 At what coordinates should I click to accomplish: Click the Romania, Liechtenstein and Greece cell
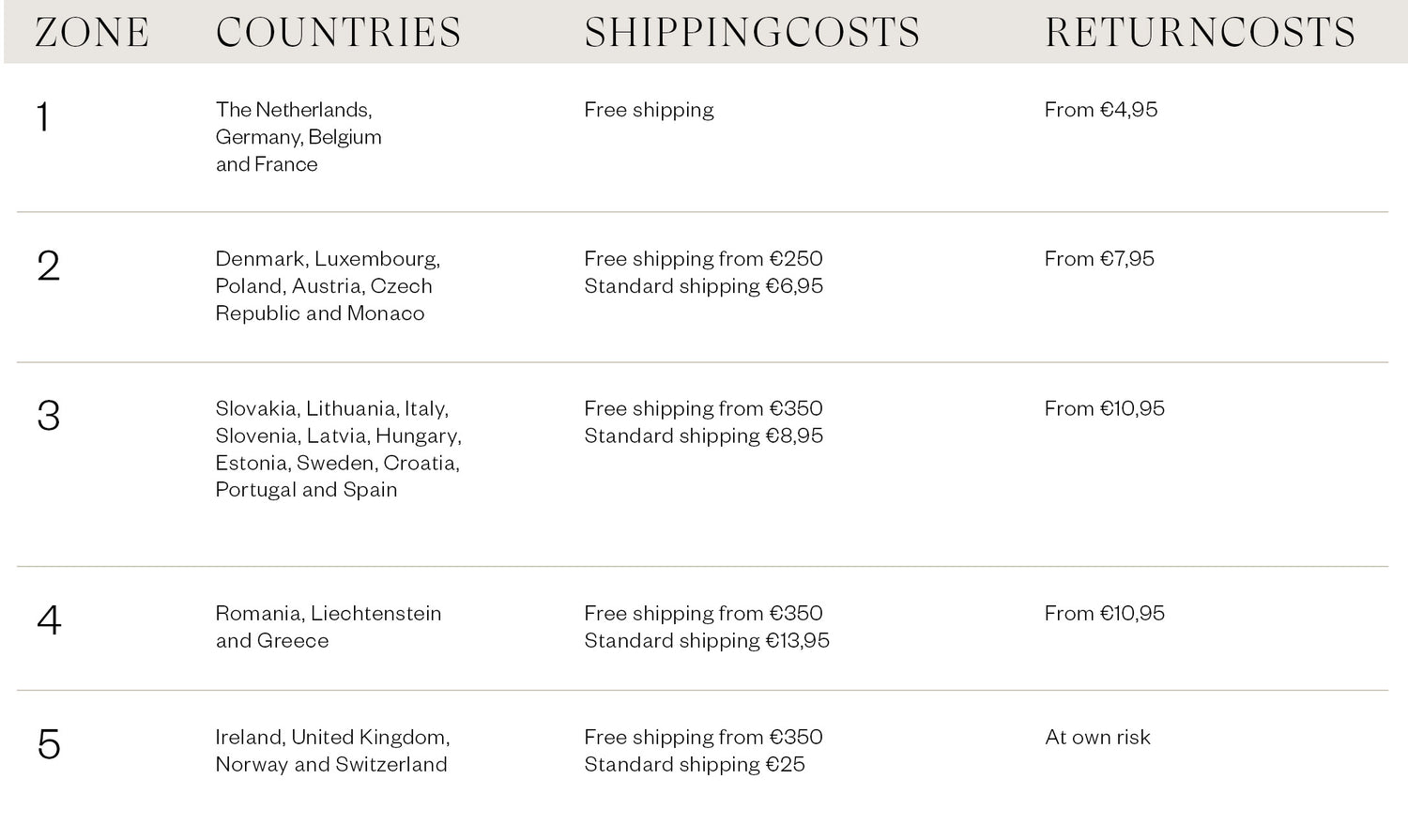[328, 627]
